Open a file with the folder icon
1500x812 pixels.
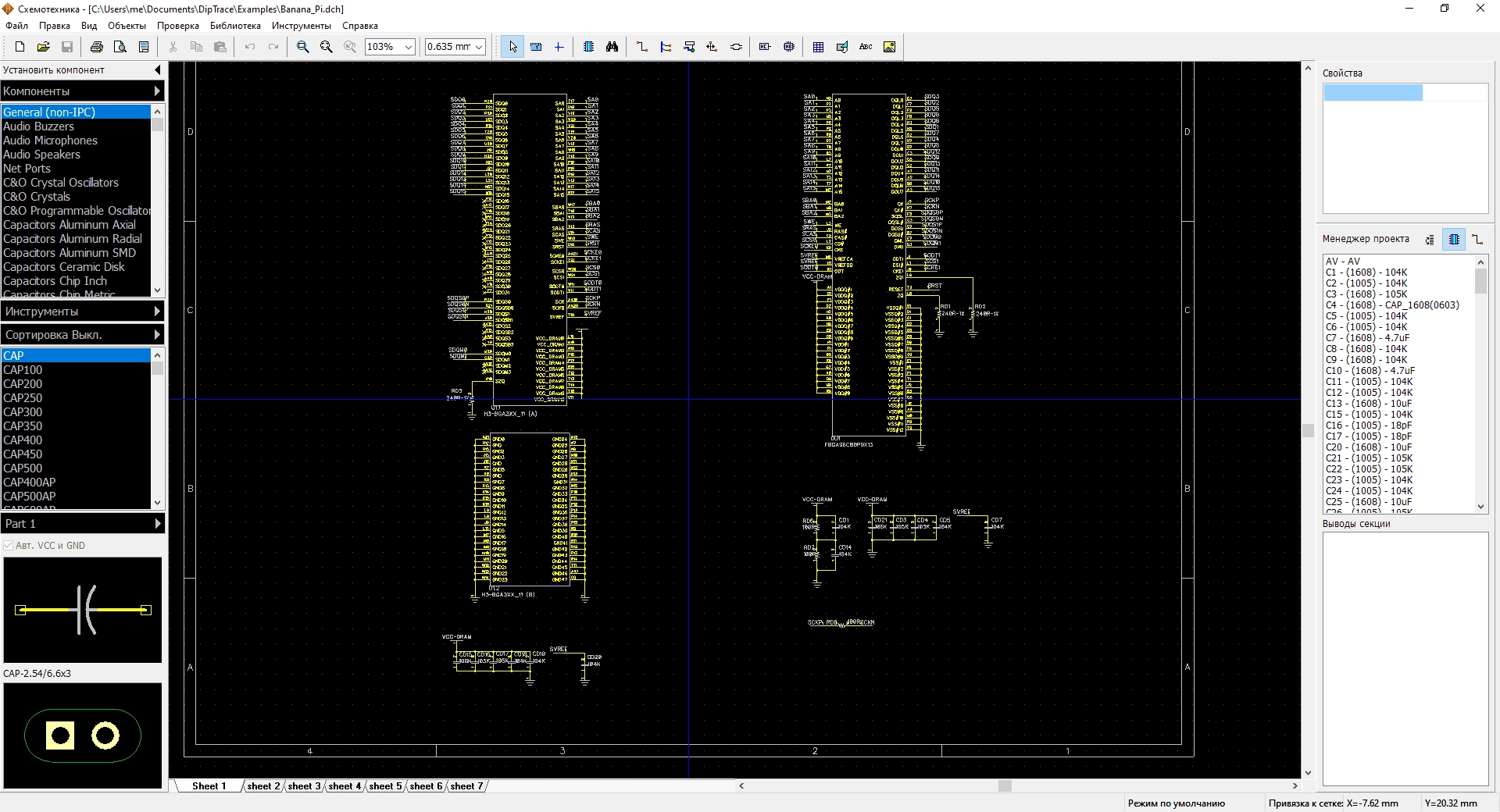44,47
